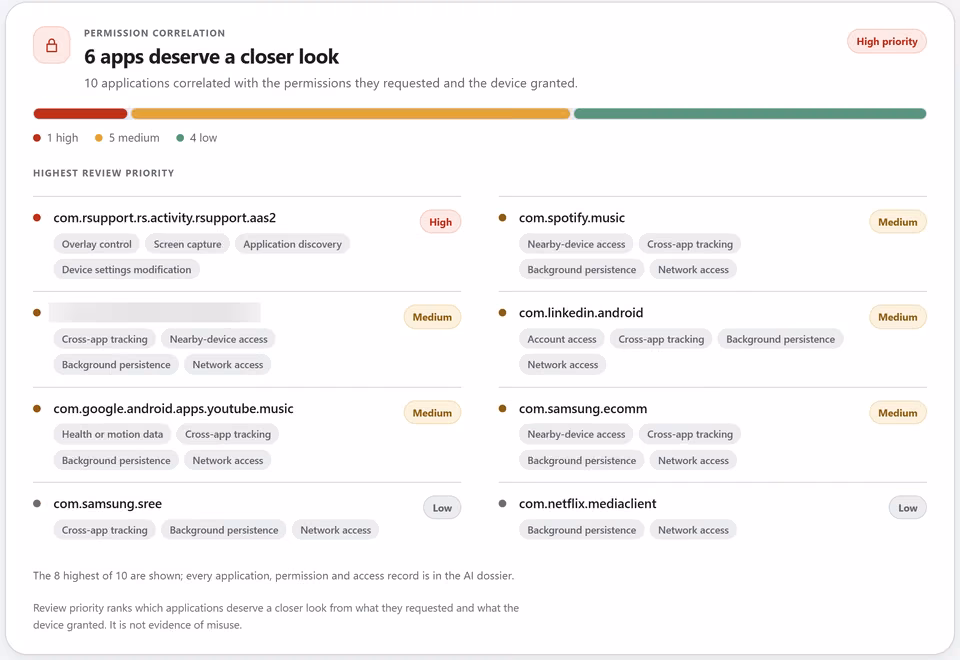The width and height of the screenshot is (960, 660).
Task: Select the "Application discovery" permission chip
Action: [292, 244]
